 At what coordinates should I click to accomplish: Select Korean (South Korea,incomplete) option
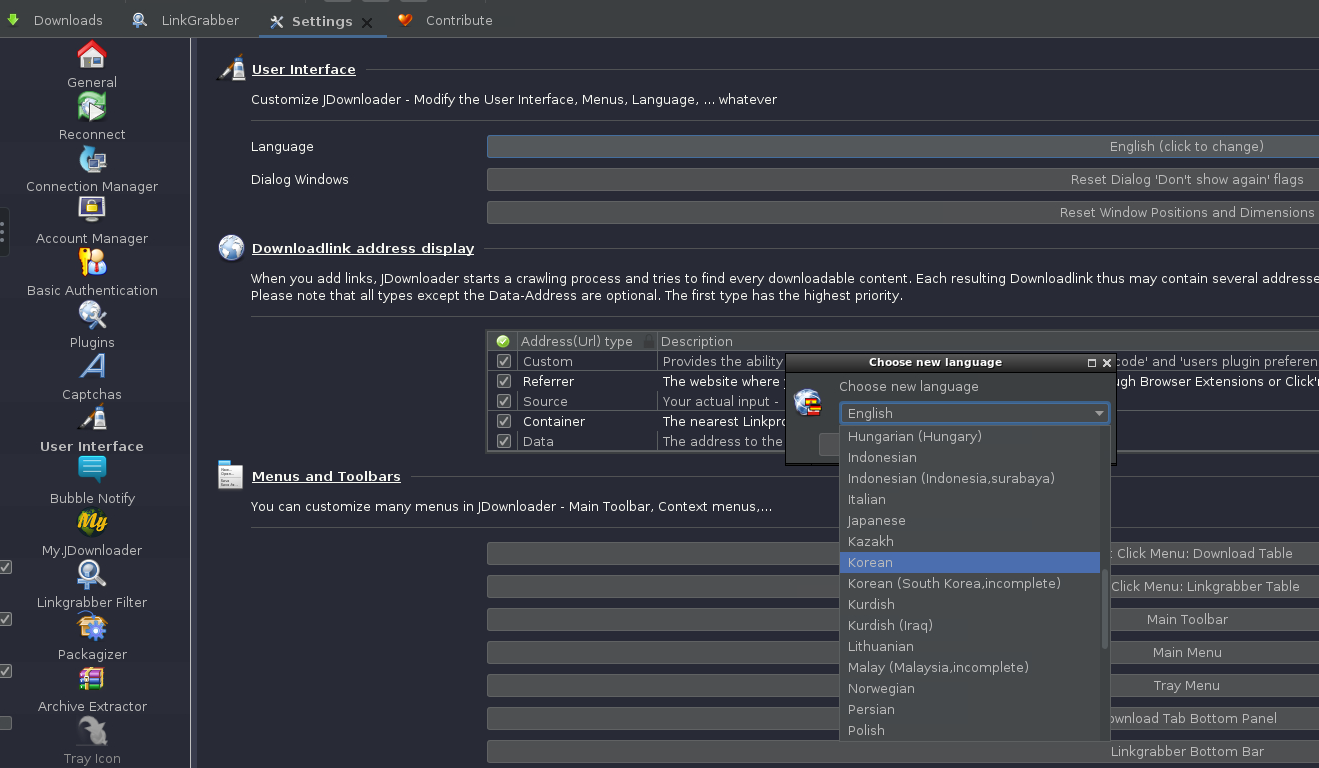tap(970, 583)
